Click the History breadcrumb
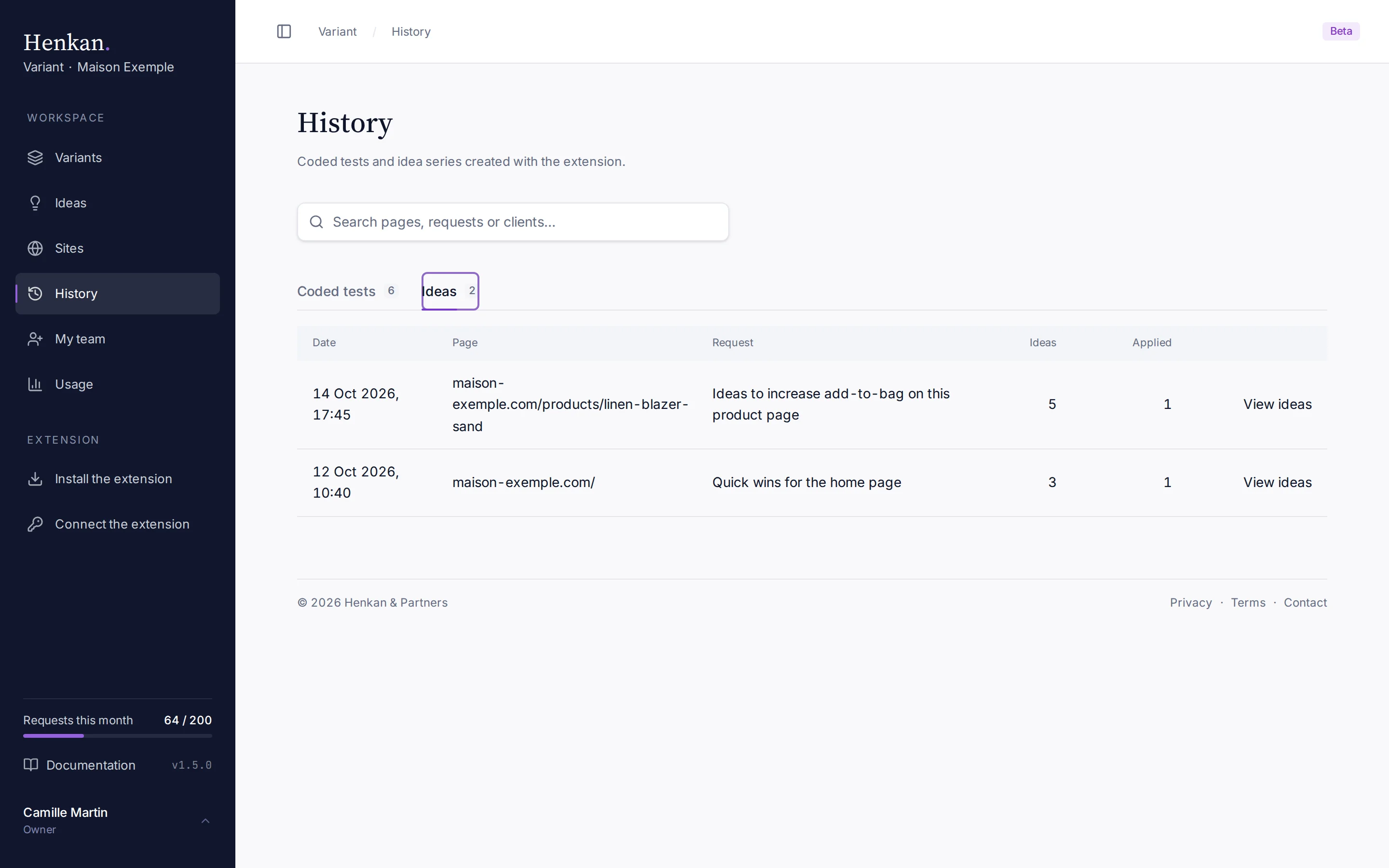The image size is (1389, 868). 411,31
